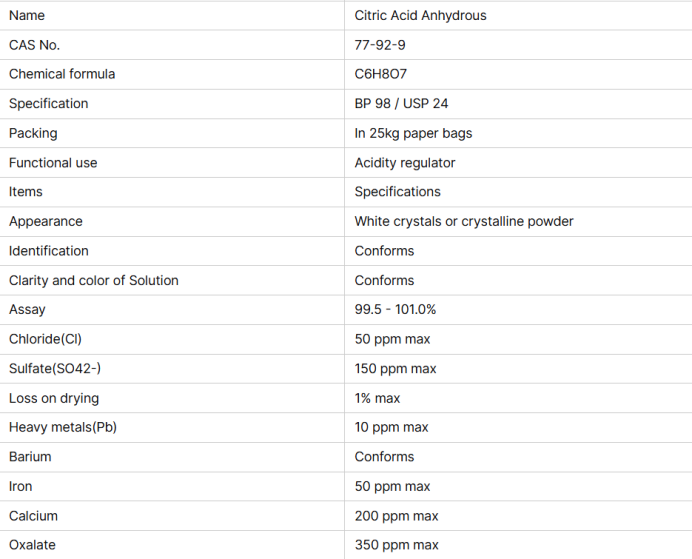Screen dimensions: 692x559
Task: Select the "Oxalate" row label
Action: (x=32, y=545)
